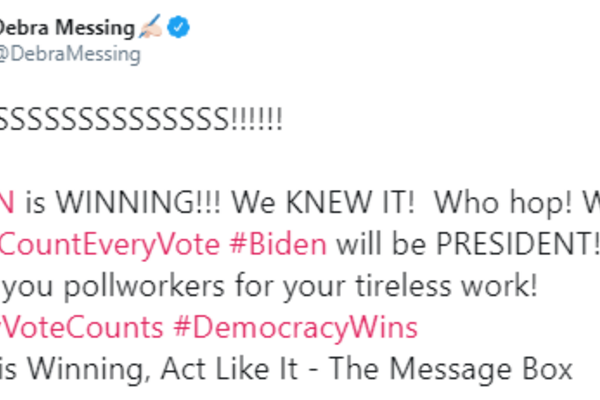Click the pink hashtag fragment before "is WINNING!!!"
Viewport: 600px width, 400px height.
coord(7,203)
